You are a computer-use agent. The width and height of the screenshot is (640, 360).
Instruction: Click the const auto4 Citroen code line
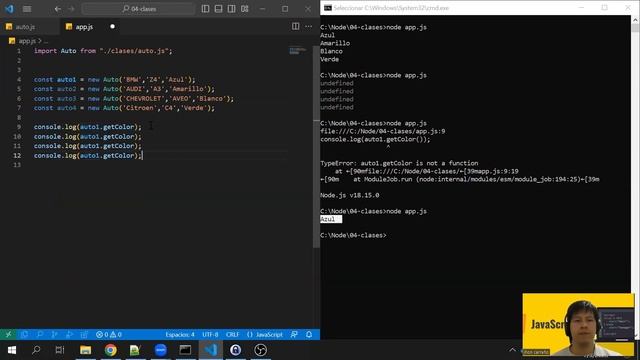coord(124,108)
